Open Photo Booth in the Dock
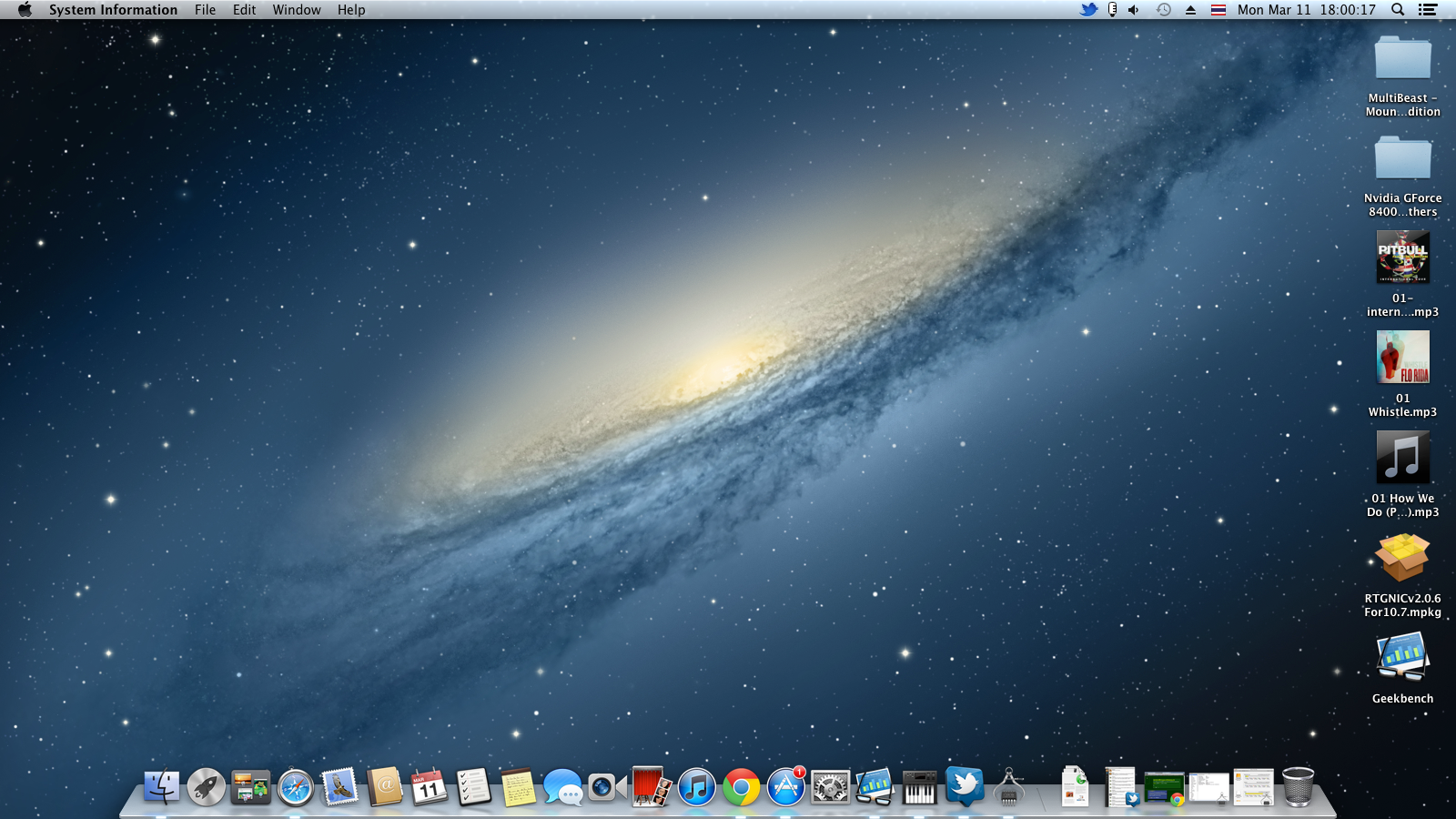1456x819 pixels. coord(652,787)
